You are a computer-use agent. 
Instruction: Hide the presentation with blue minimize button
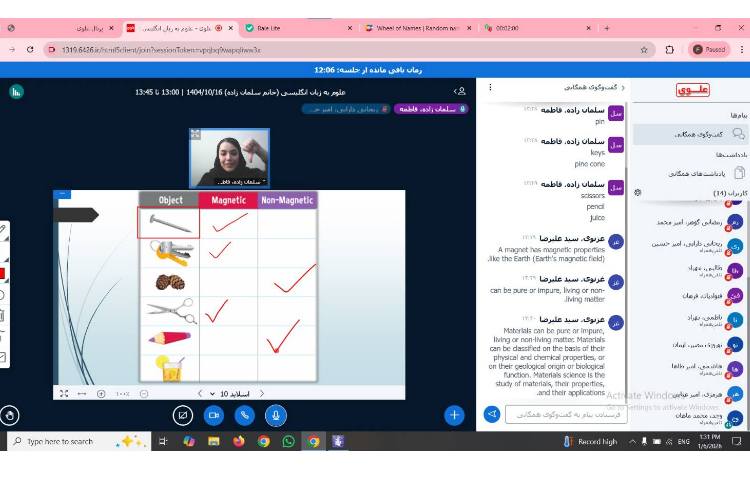pos(62,194)
